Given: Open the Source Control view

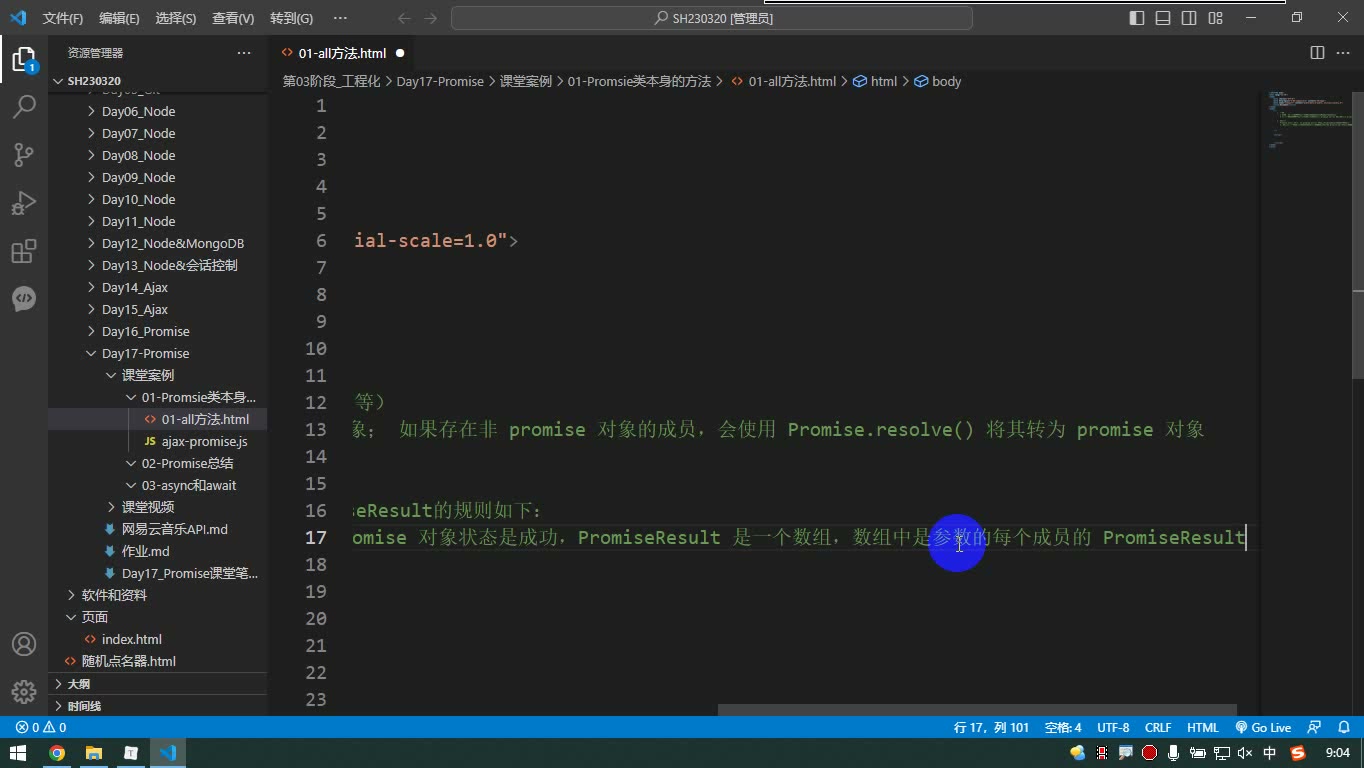Looking at the screenshot, I should 24,154.
